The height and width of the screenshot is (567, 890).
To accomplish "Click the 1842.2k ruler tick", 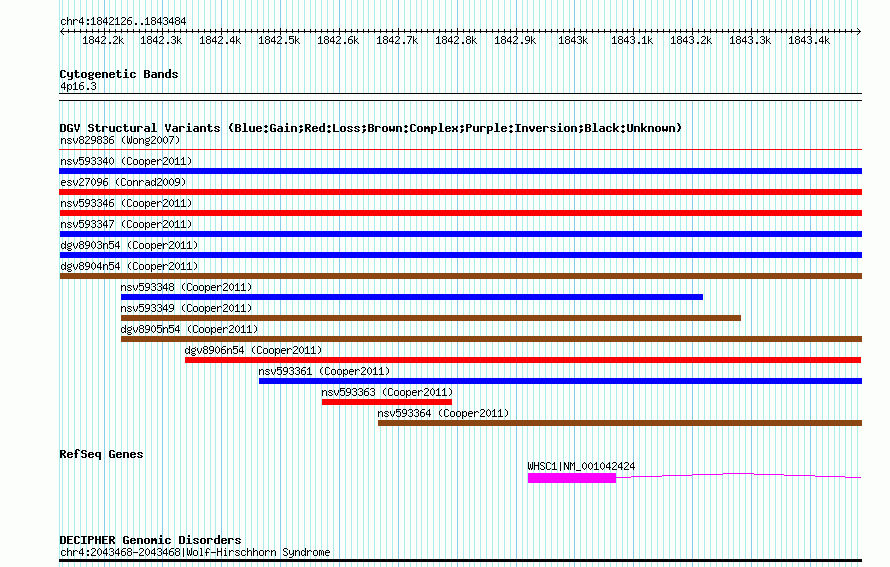I will [103, 40].
